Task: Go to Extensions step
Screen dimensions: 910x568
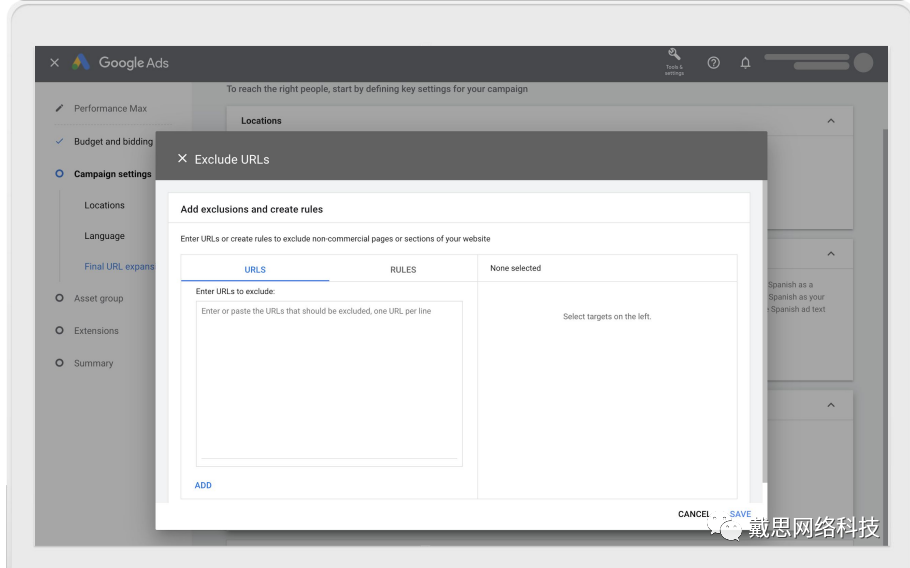Action: (96, 331)
